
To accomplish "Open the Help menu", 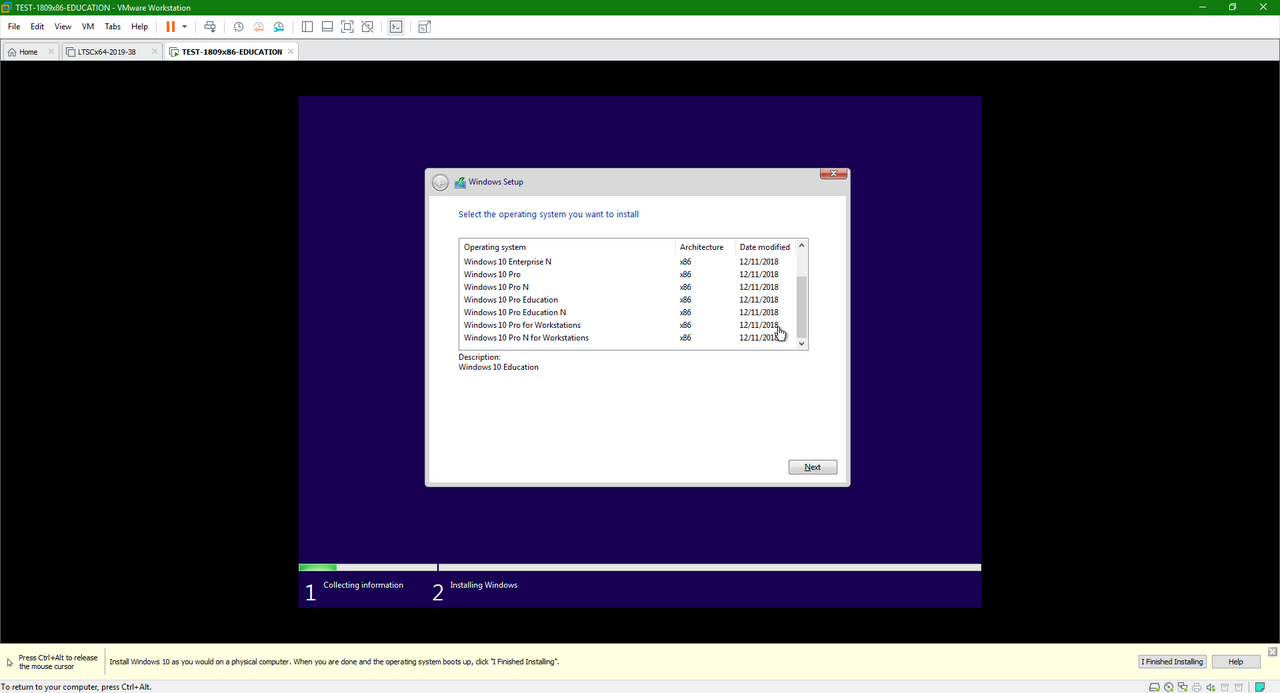I will (140, 26).
